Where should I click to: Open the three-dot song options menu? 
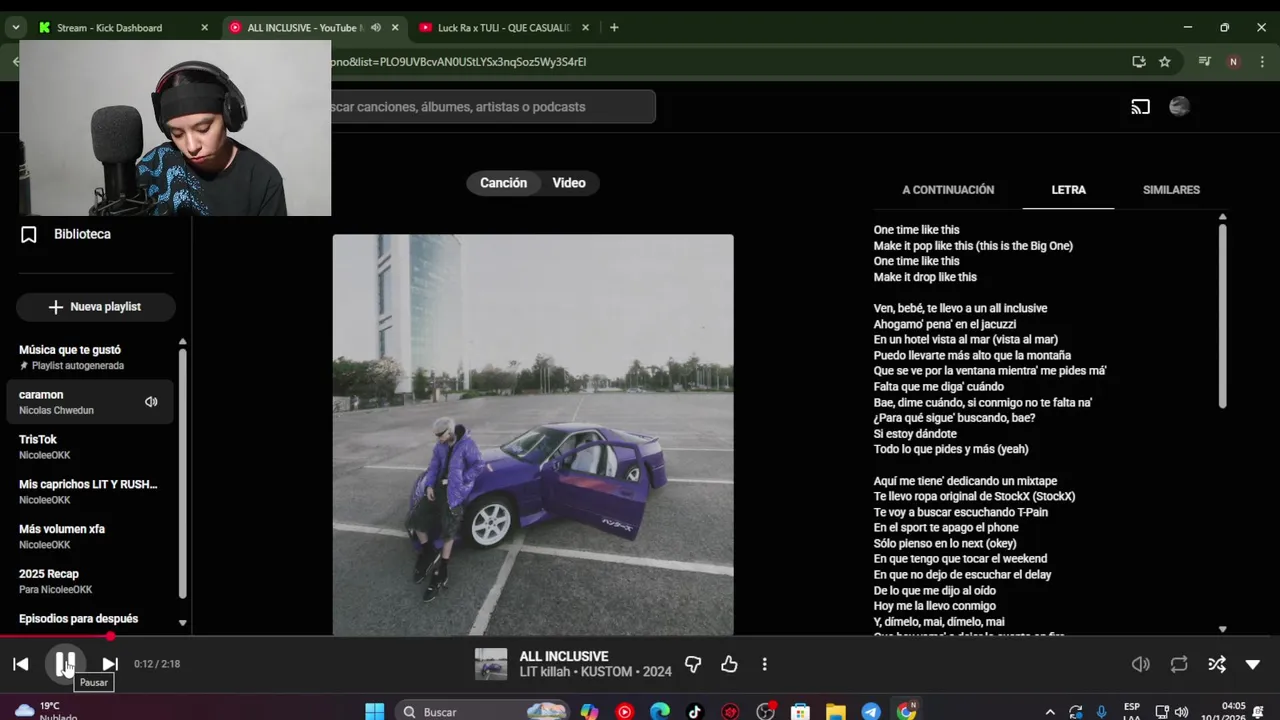(765, 664)
